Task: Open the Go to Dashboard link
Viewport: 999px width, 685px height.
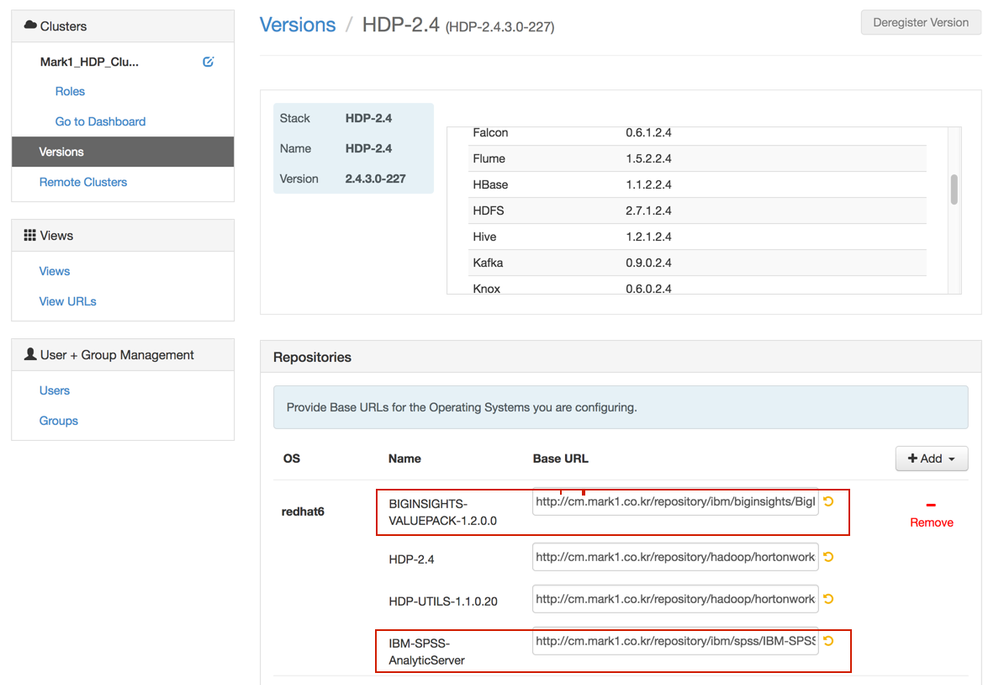Action: coord(100,122)
